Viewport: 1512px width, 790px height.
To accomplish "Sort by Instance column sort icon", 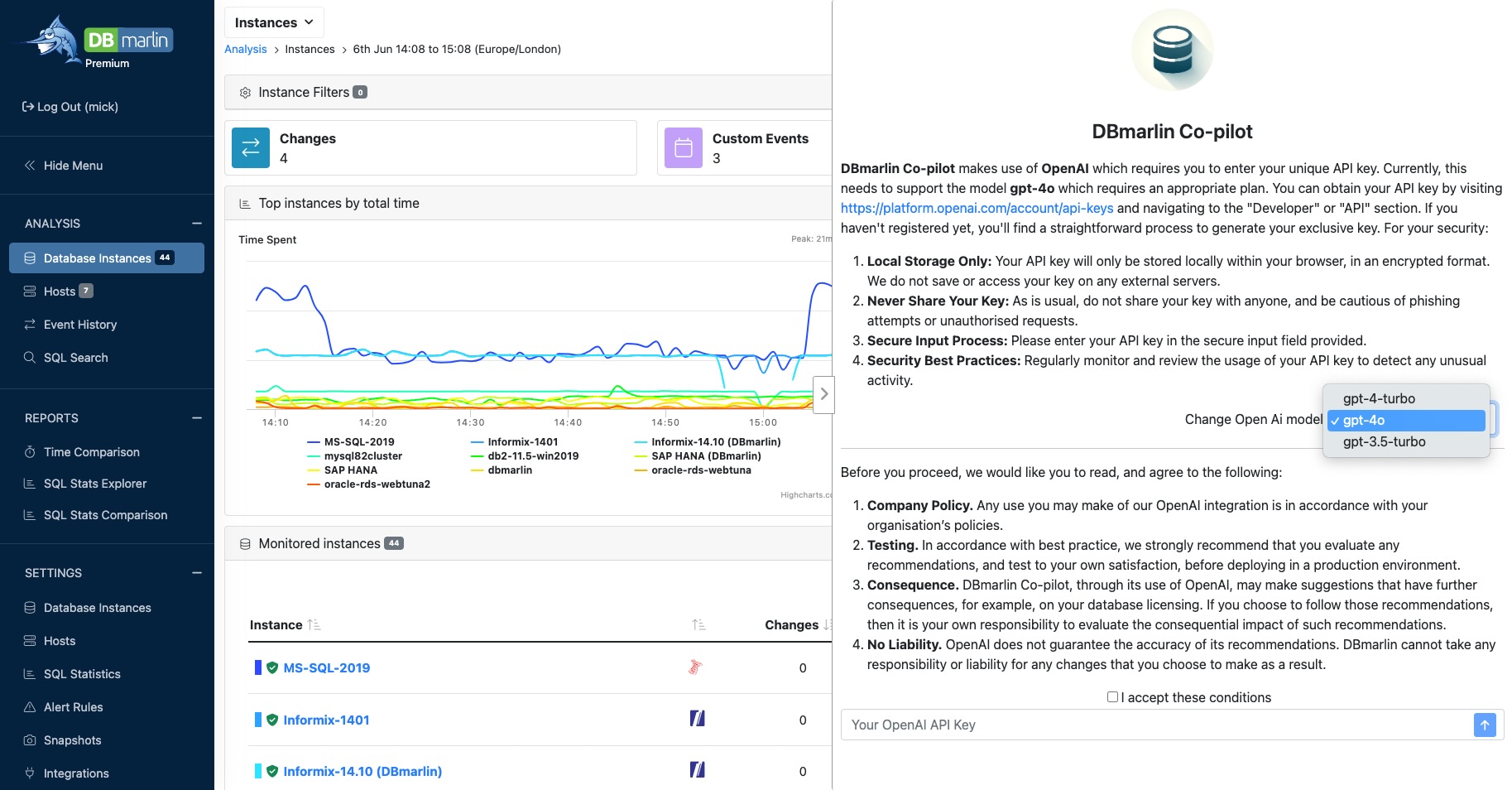I will [x=314, y=624].
